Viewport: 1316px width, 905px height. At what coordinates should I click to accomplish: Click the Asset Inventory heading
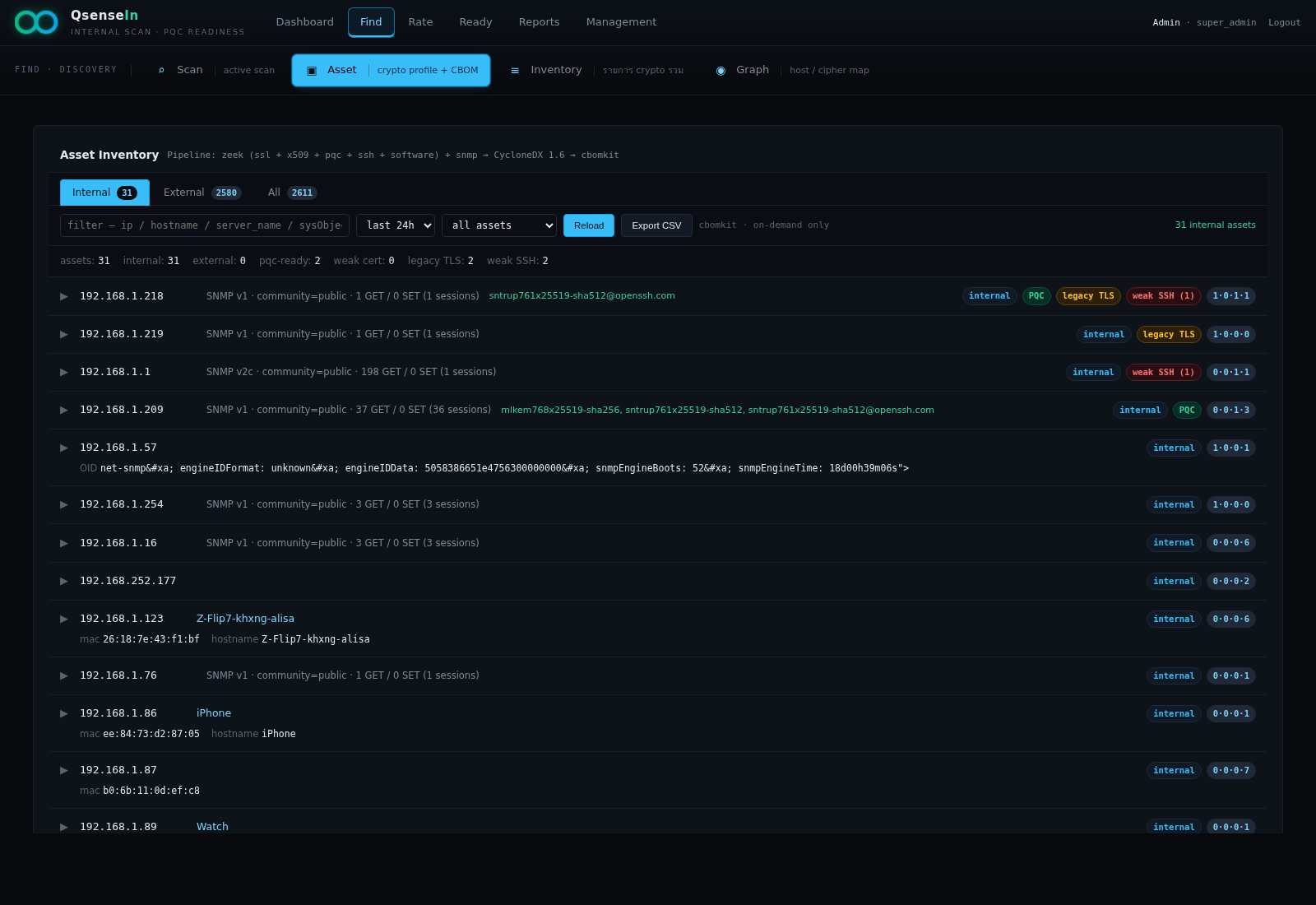coord(109,155)
